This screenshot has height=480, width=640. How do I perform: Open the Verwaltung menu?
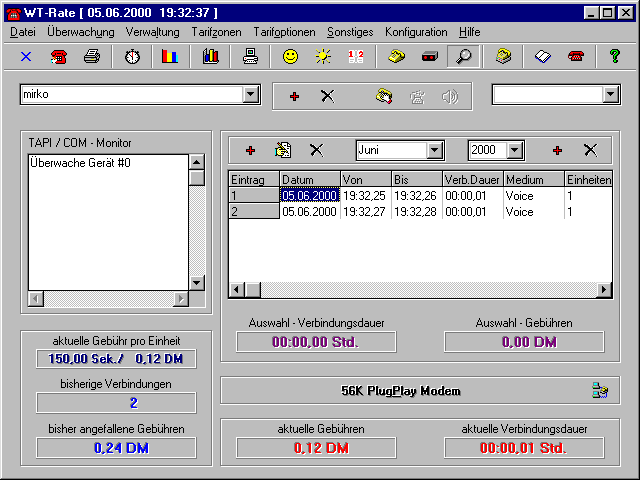[x=153, y=32]
